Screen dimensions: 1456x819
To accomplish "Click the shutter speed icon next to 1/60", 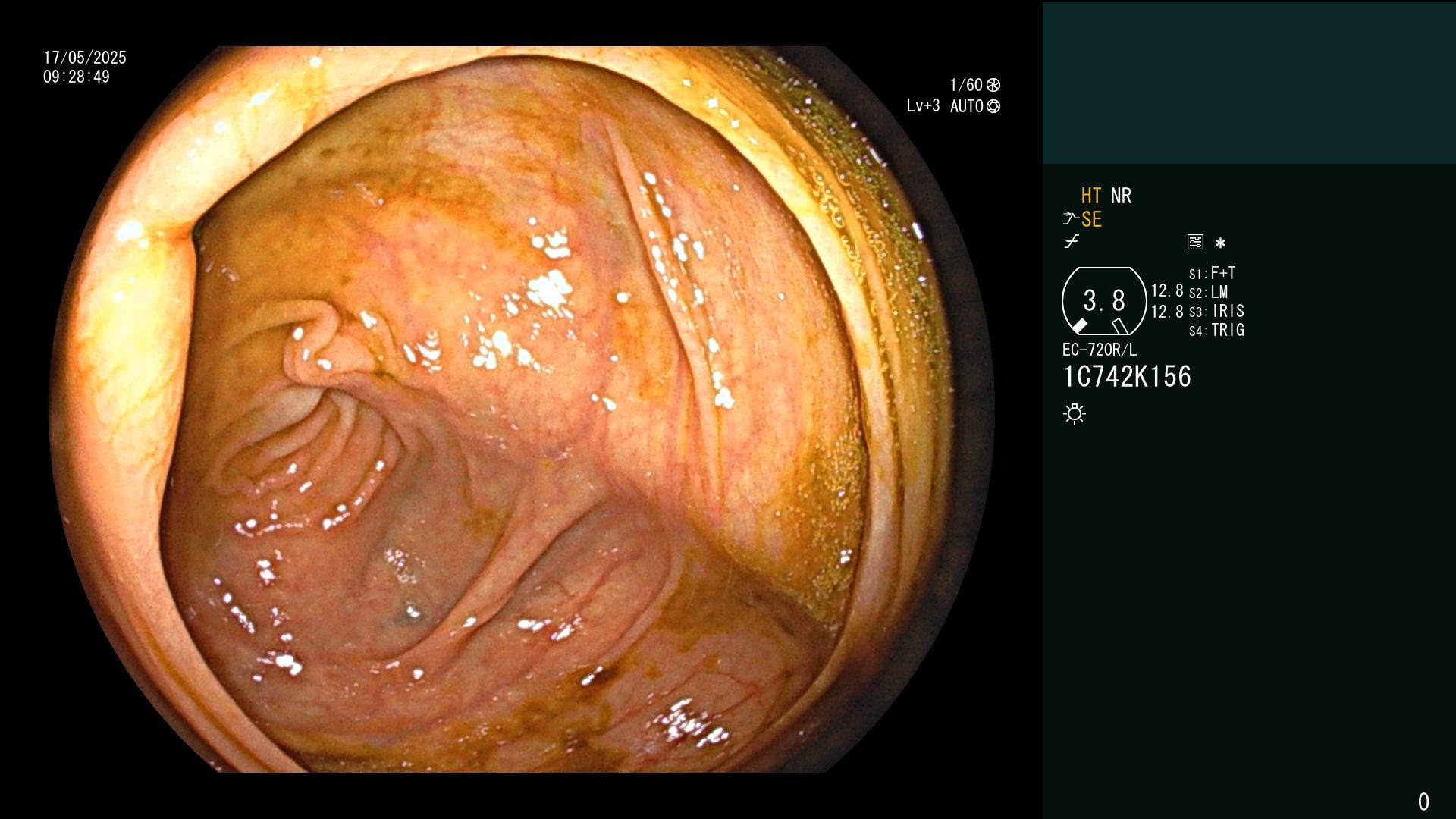I will 993,85.
